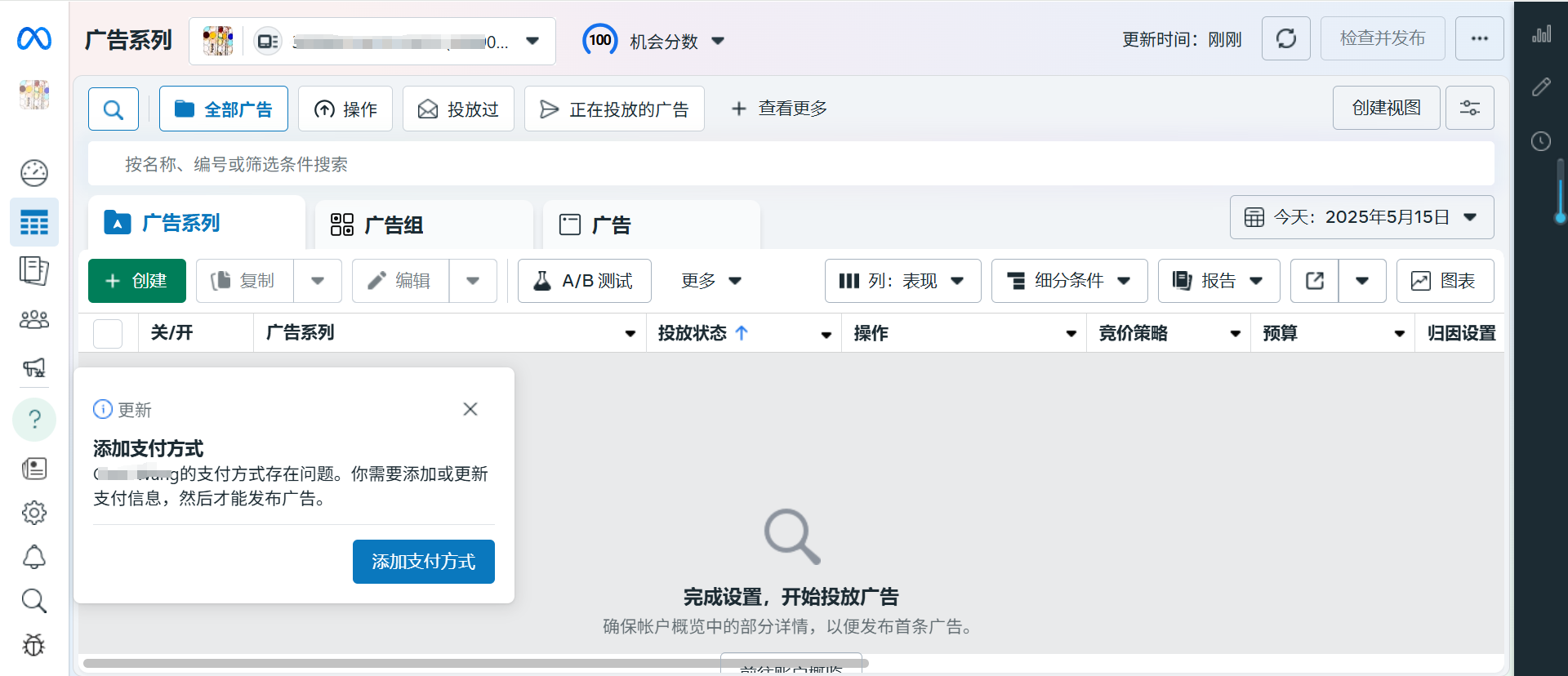
Task: Click the Meta logo icon
Action: click(34, 38)
